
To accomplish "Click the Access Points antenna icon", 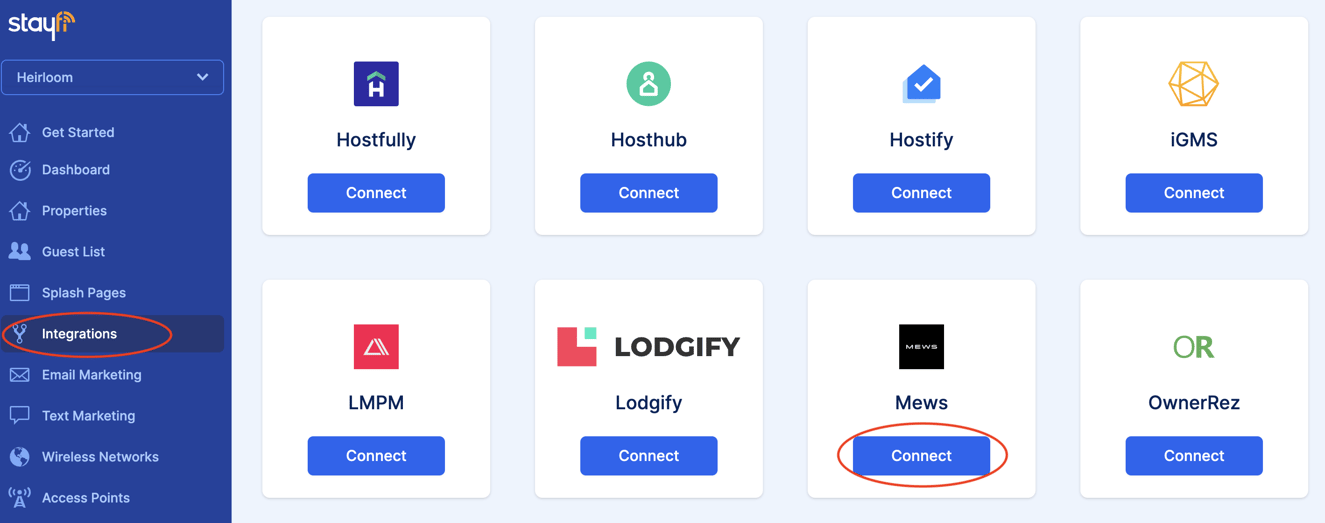I will (x=20, y=498).
